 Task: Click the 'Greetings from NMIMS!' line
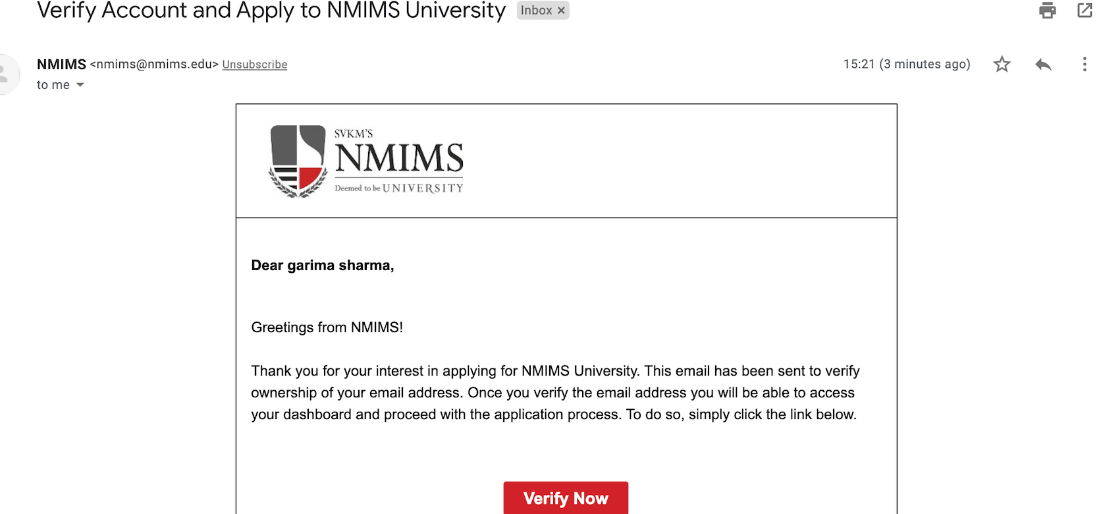tap(327, 327)
